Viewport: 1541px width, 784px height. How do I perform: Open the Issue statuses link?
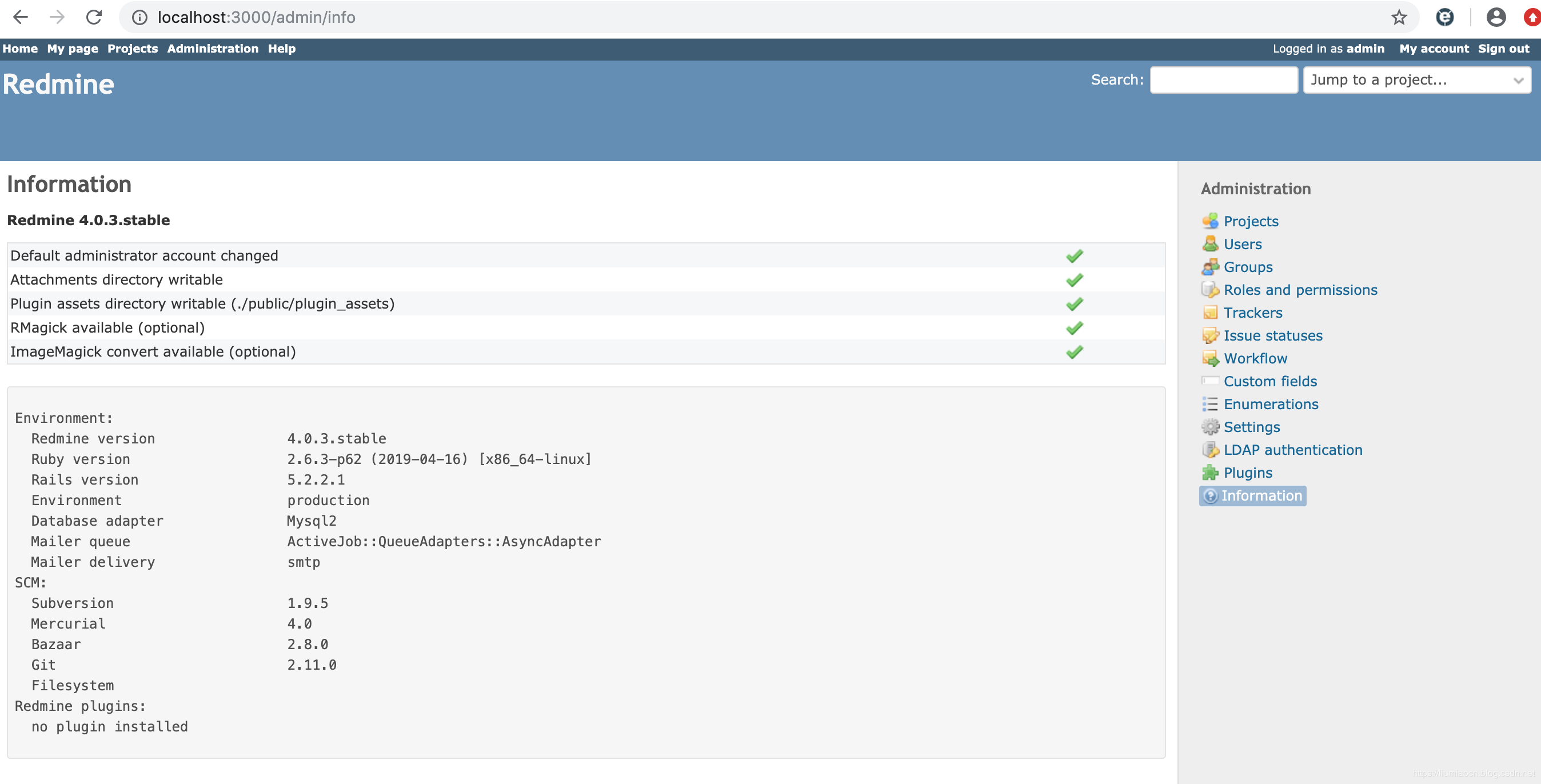pyautogui.click(x=1272, y=335)
